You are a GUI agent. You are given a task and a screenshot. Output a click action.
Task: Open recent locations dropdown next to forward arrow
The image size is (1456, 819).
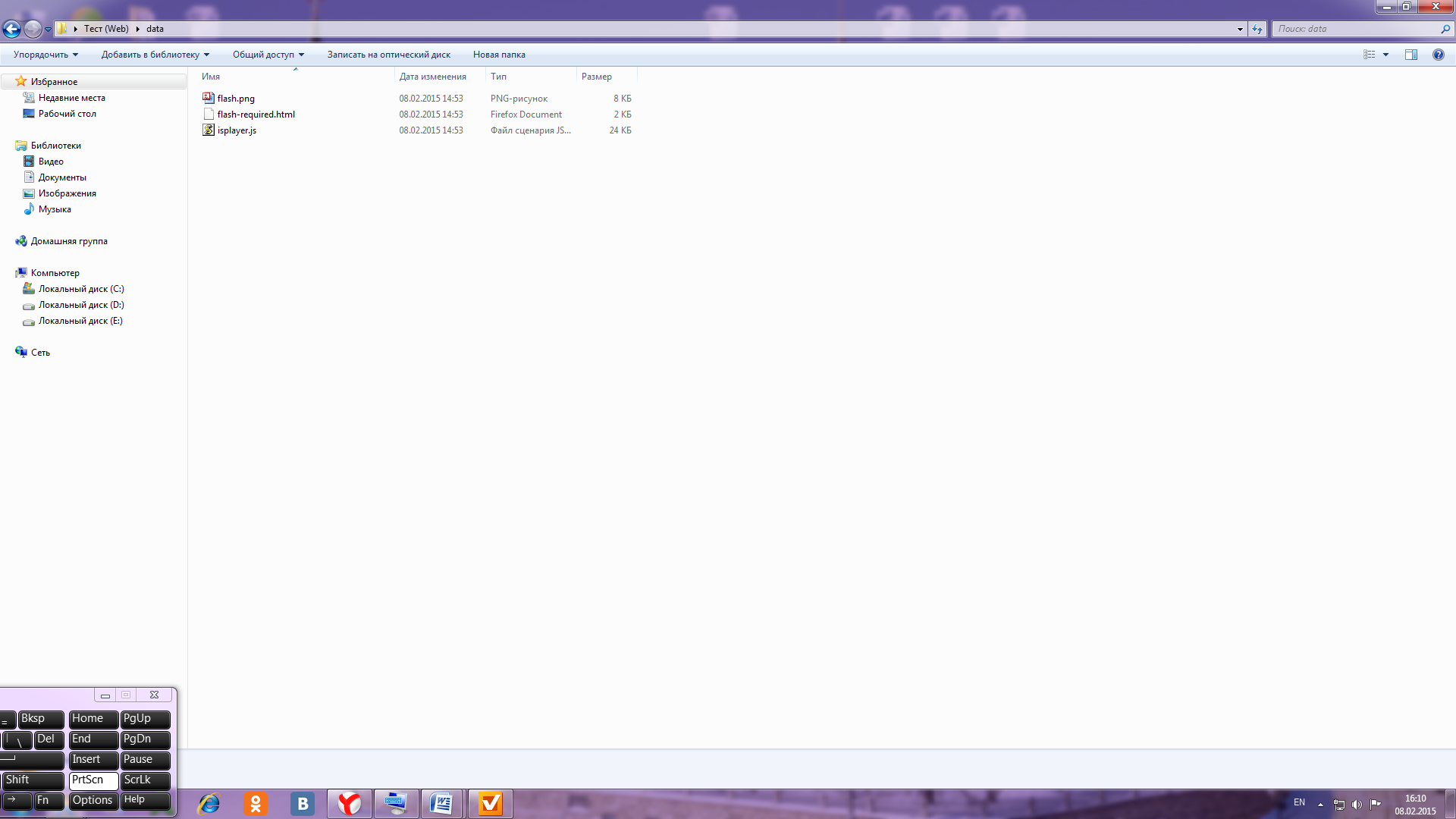click(48, 30)
